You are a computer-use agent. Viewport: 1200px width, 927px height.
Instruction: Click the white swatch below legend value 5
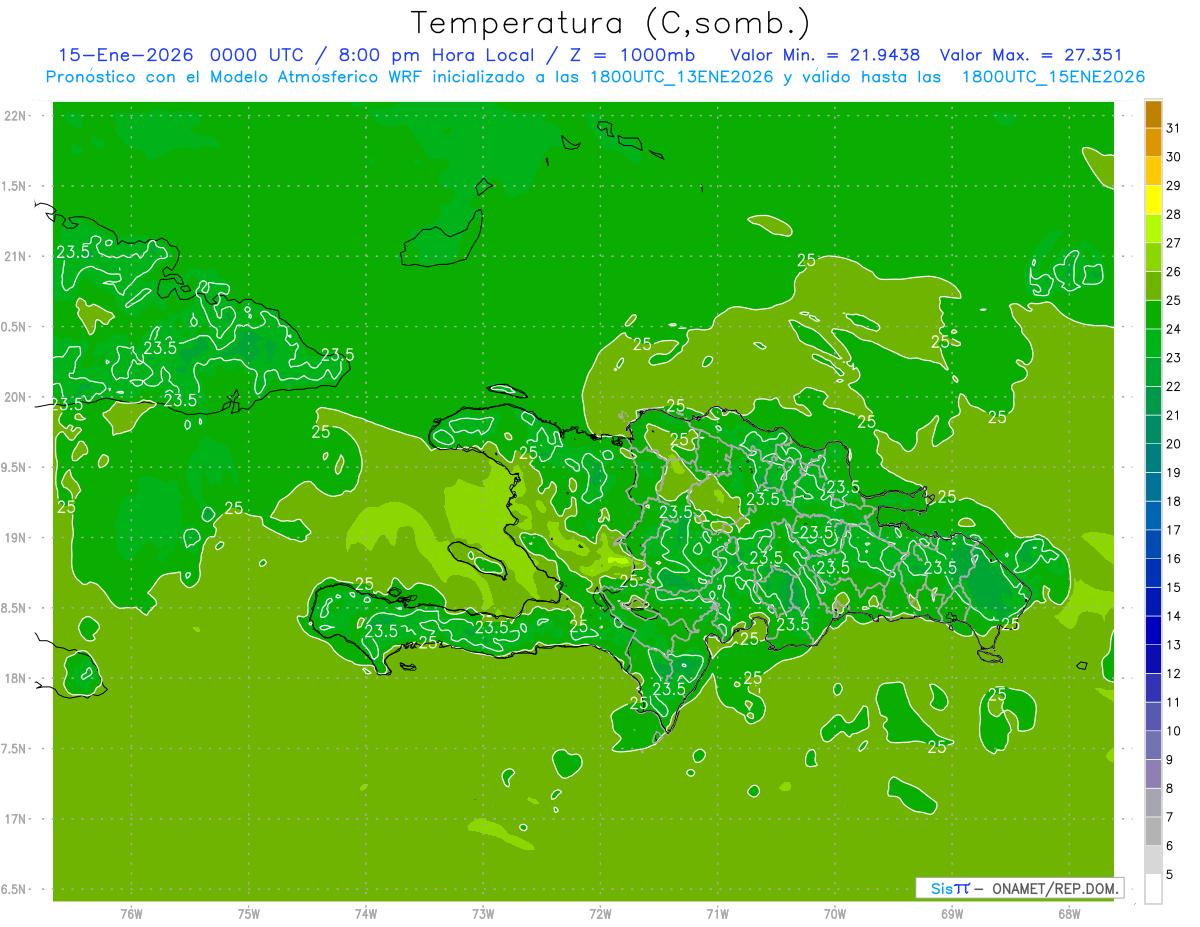point(1153,889)
